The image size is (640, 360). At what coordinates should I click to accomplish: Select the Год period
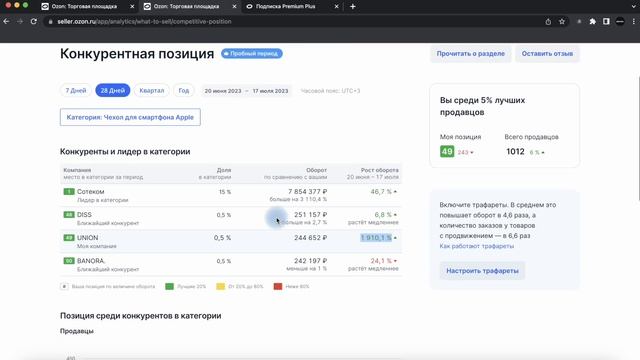pos(184,91)
